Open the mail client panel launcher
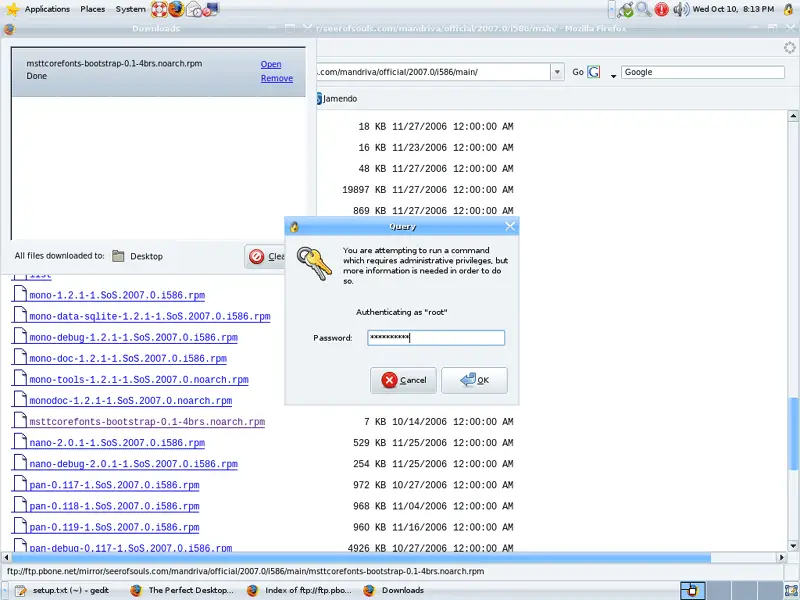Screen dimensions: 800x600 [x=194, y=9]
